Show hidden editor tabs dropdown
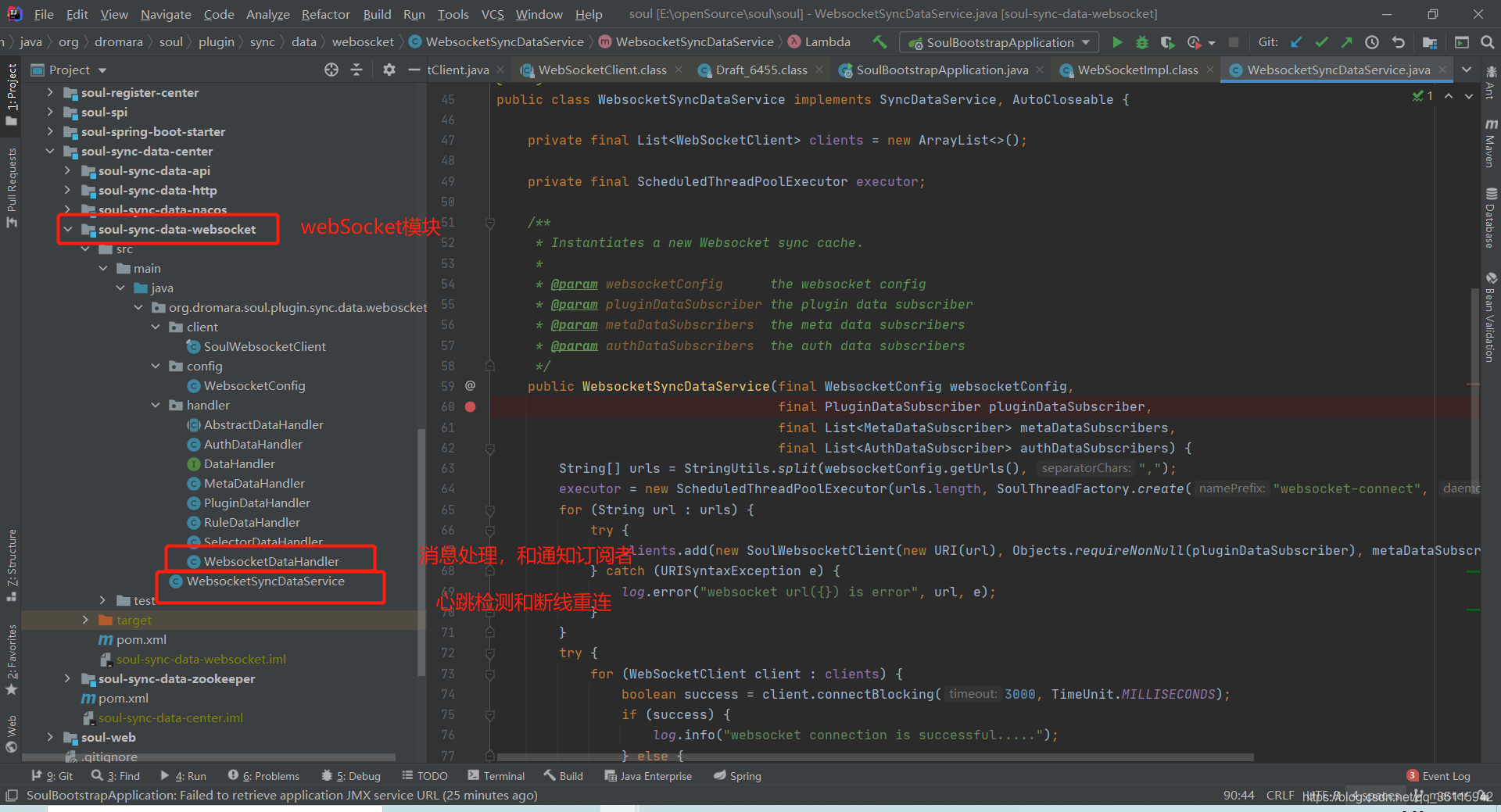The width and height of the screenshot is (1501, 812). point(1467,70)
